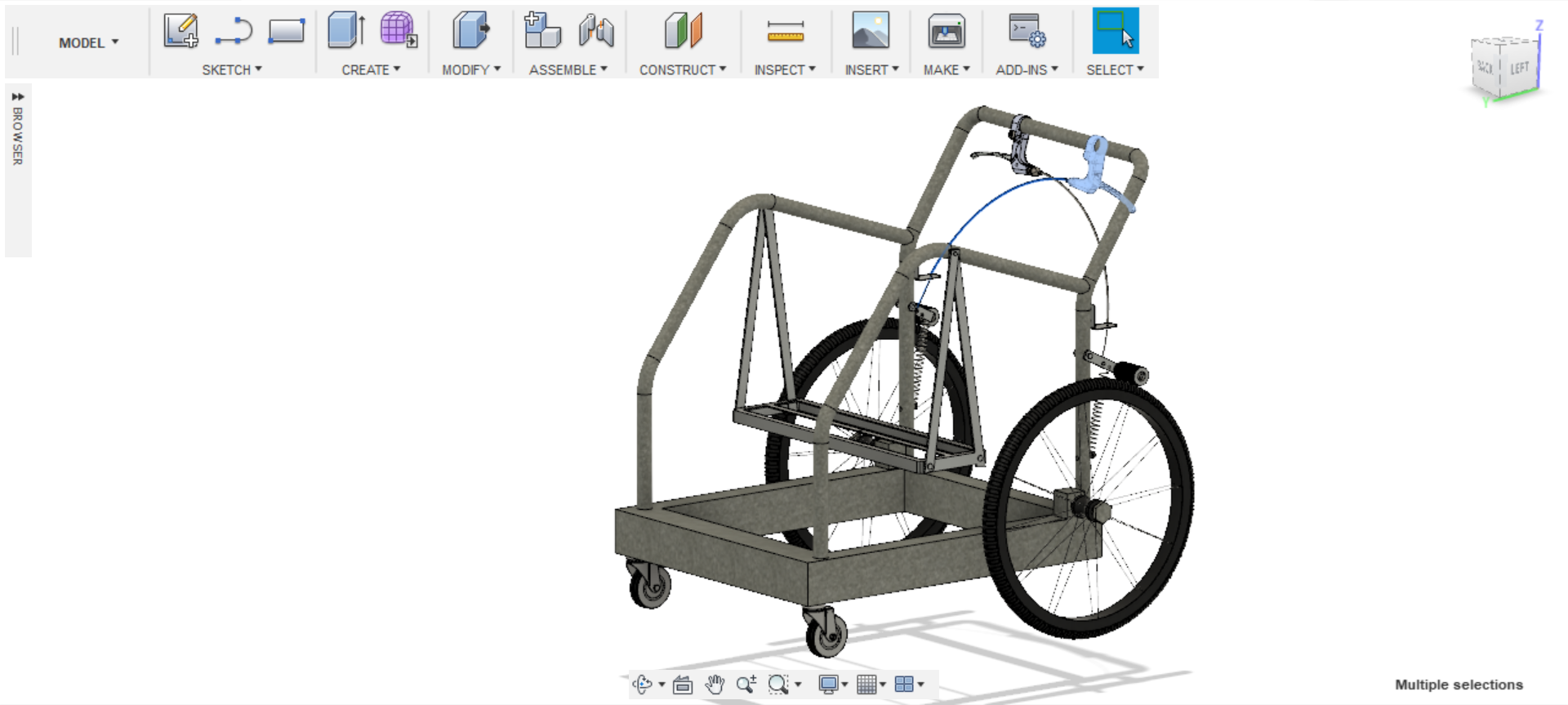The image size is (1568, 705).
Task: Click the Create Form icon
Action: pos(399,30)
